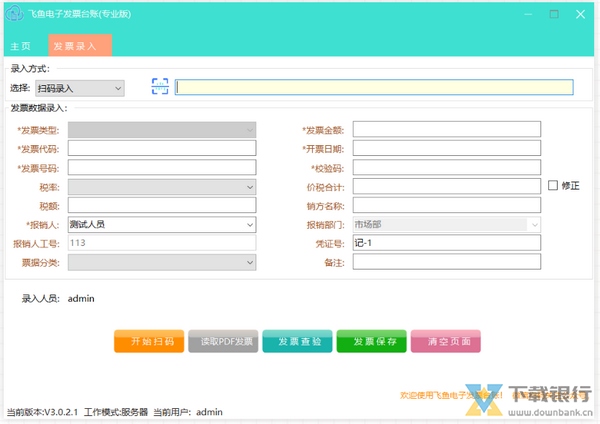Click the 开始扫码 button
This screenshot has height=424, width=600.
tap(149, 341)
